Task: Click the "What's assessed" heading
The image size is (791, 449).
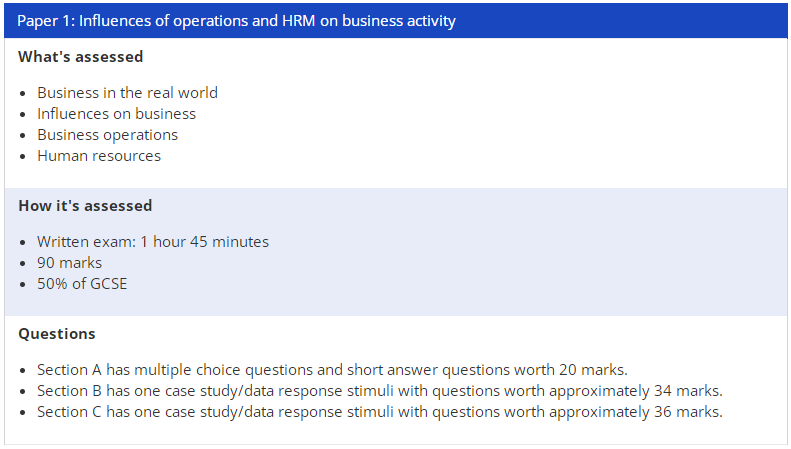Action: tap(80, 57)
